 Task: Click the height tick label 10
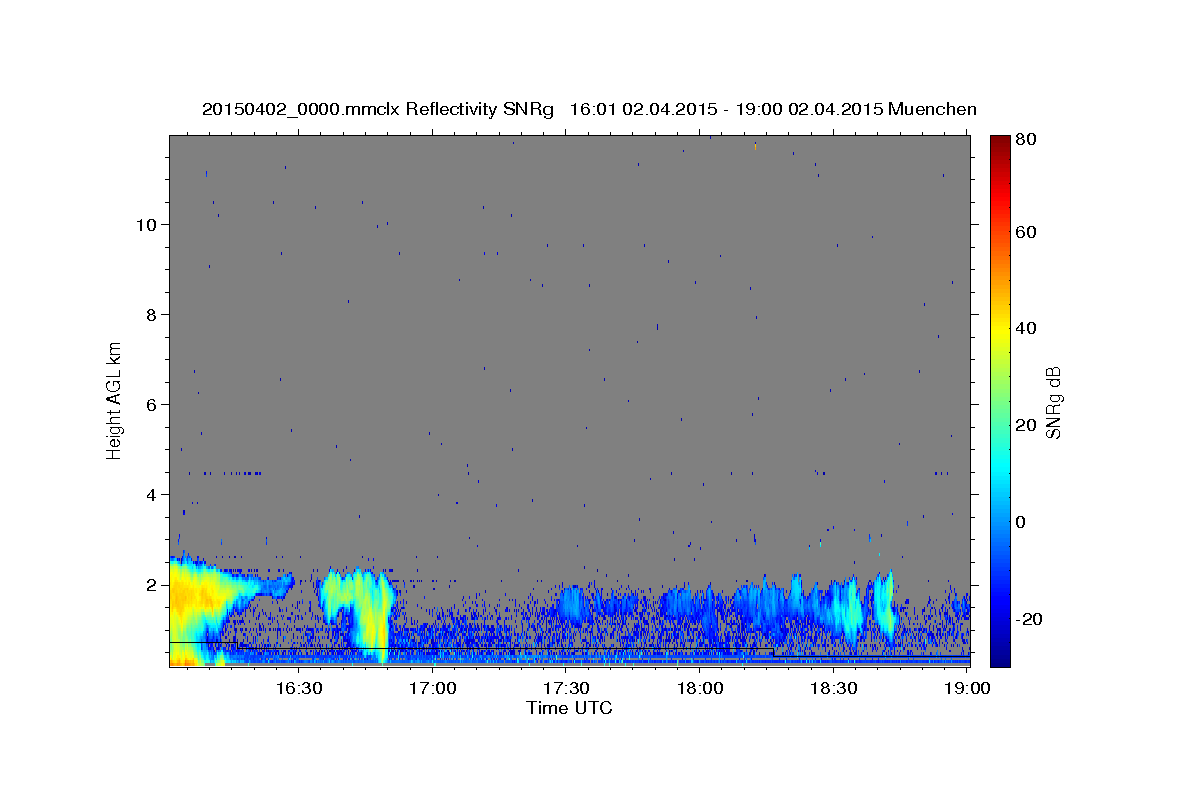(x=145, y=224)
